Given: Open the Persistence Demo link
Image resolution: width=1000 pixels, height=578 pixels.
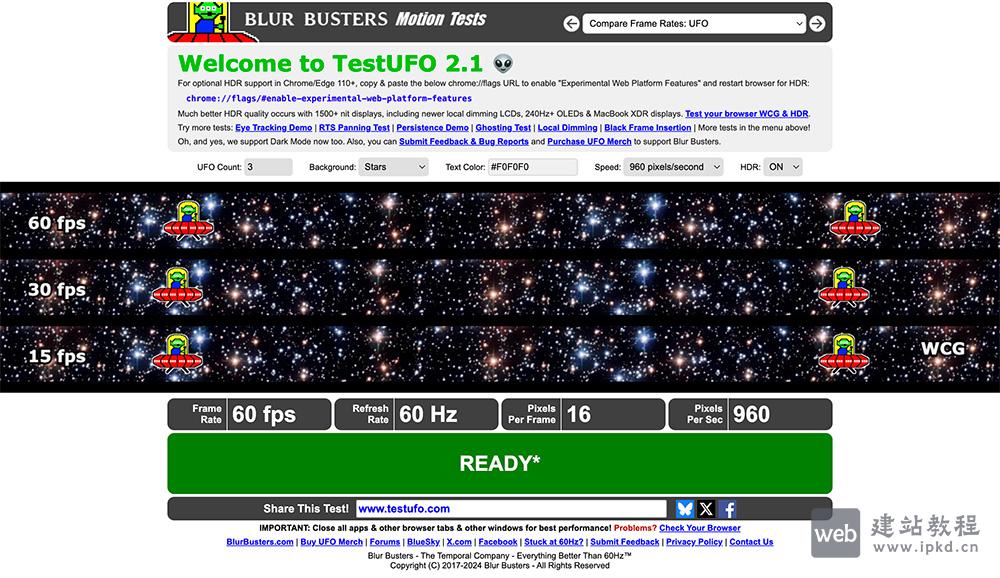Looking at the screenshot, I should tap(432, 128).
